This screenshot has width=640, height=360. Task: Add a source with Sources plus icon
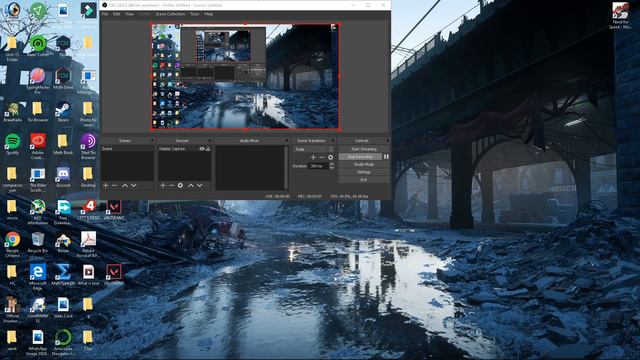pos(163,185)
